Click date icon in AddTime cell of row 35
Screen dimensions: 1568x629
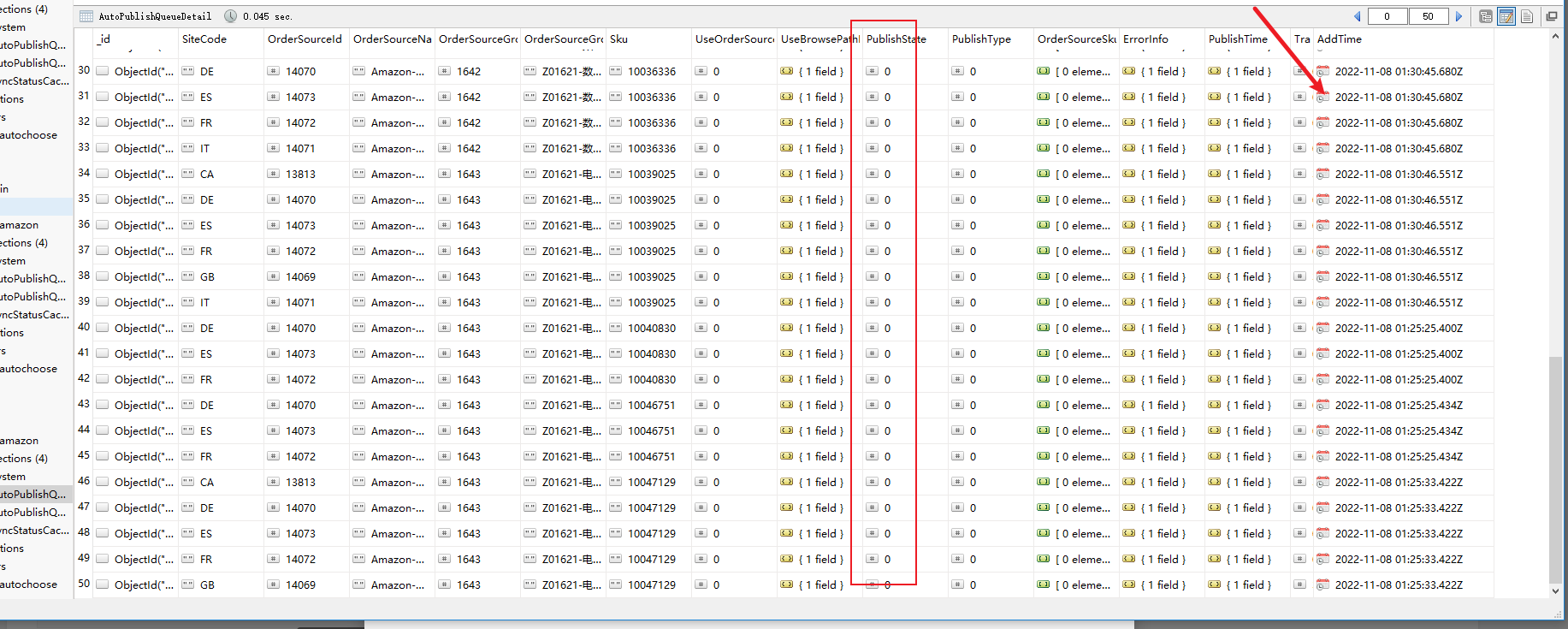(1322, 199)
